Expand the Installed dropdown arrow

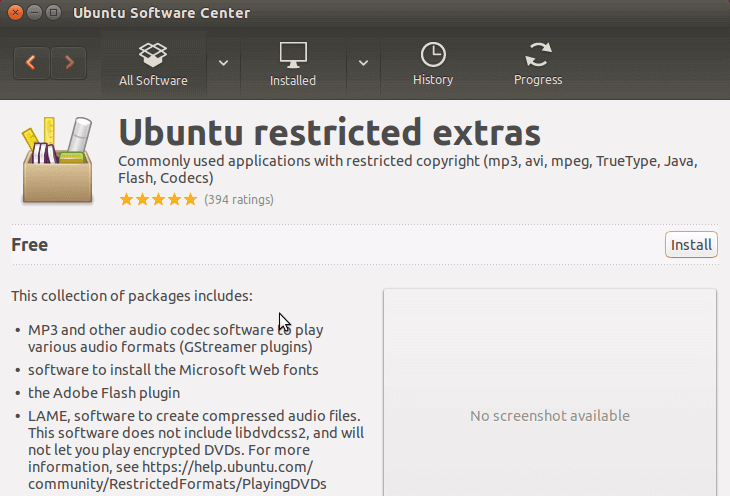pyautogui.click(x=363, y=63)
